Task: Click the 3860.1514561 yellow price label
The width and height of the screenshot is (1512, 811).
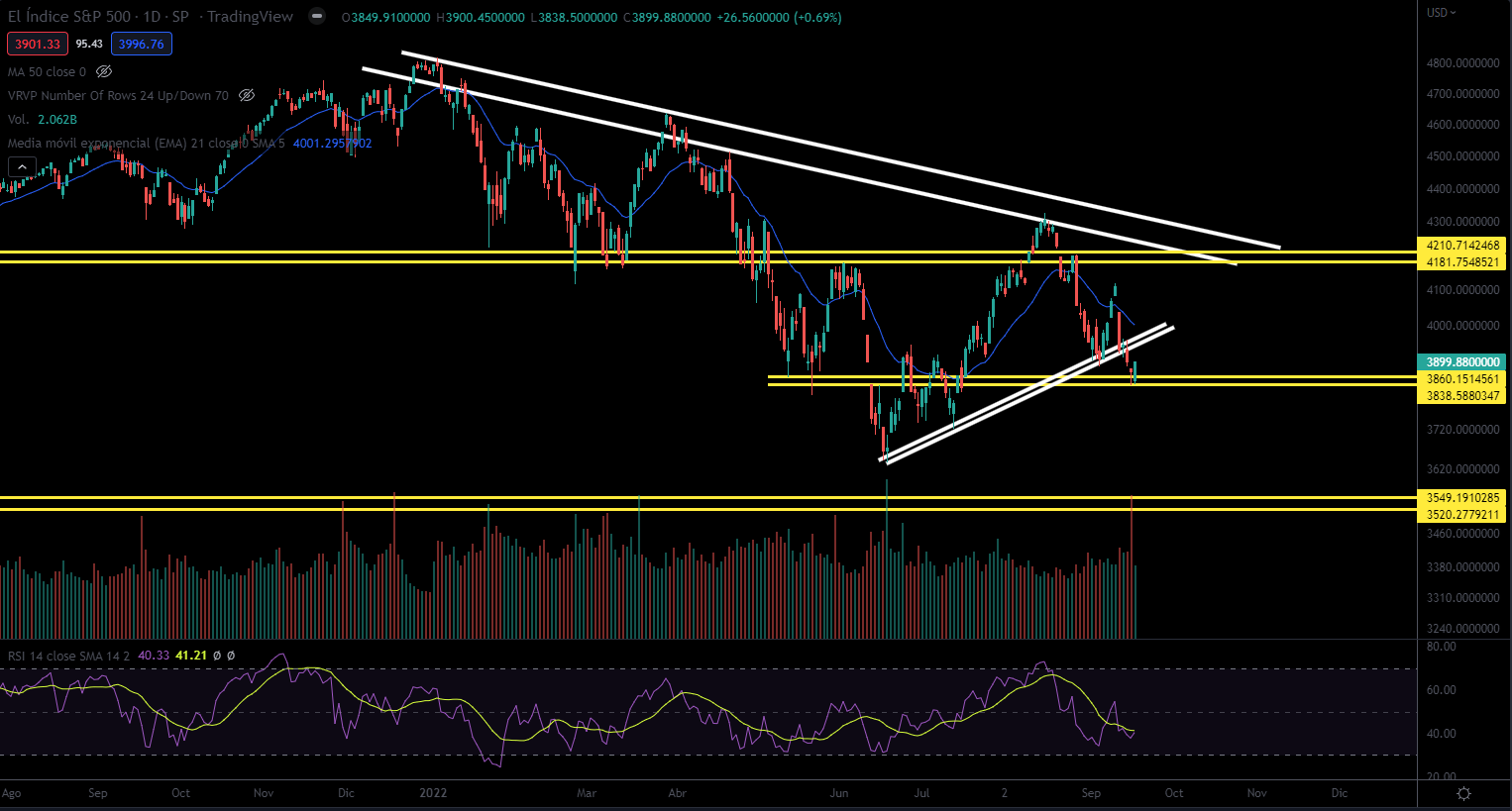Action: tap(1462, 379)
